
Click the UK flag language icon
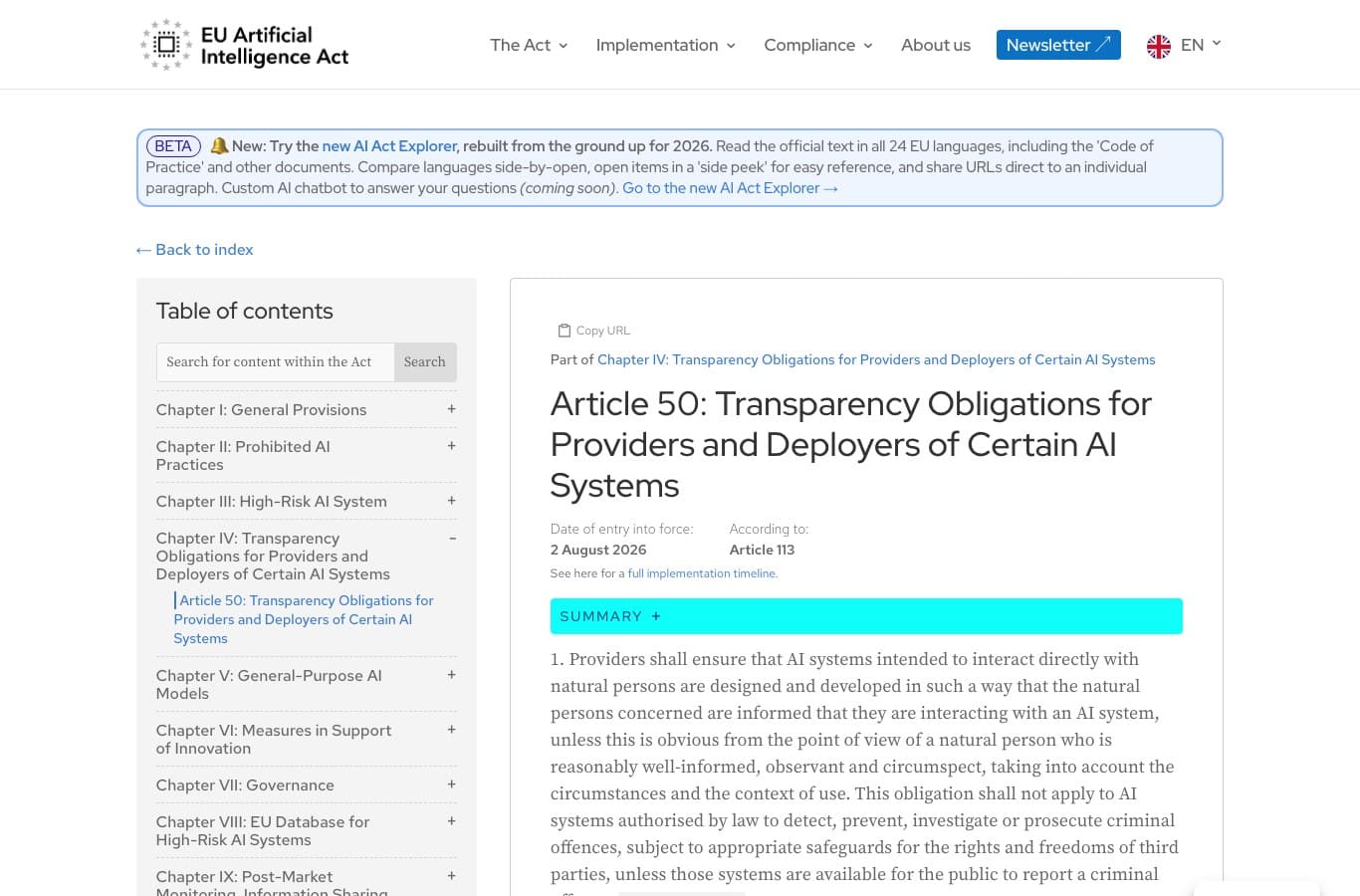point(1158,46)
